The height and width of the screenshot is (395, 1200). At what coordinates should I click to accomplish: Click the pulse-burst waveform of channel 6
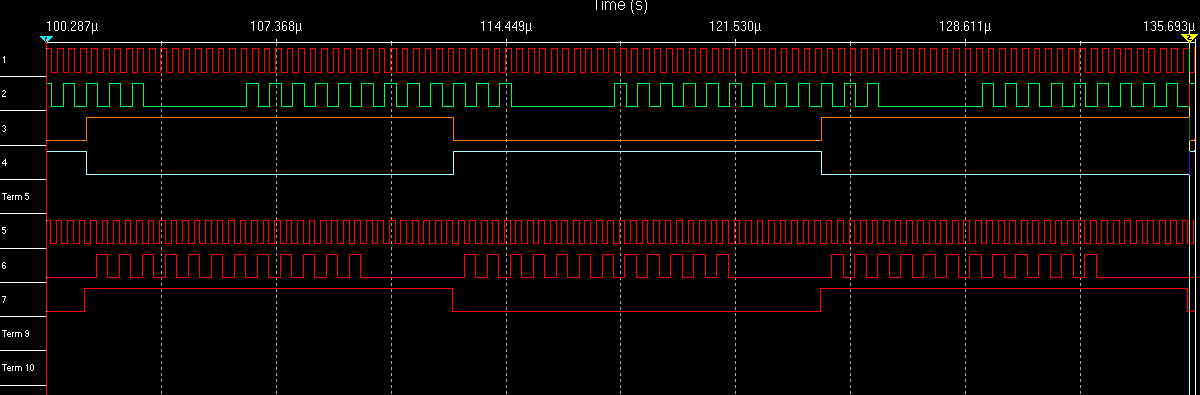point(620,266)
